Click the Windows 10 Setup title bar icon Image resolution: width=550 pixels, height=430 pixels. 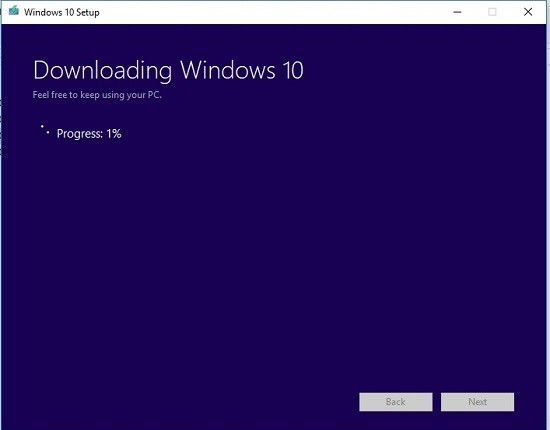coord(14,11)
